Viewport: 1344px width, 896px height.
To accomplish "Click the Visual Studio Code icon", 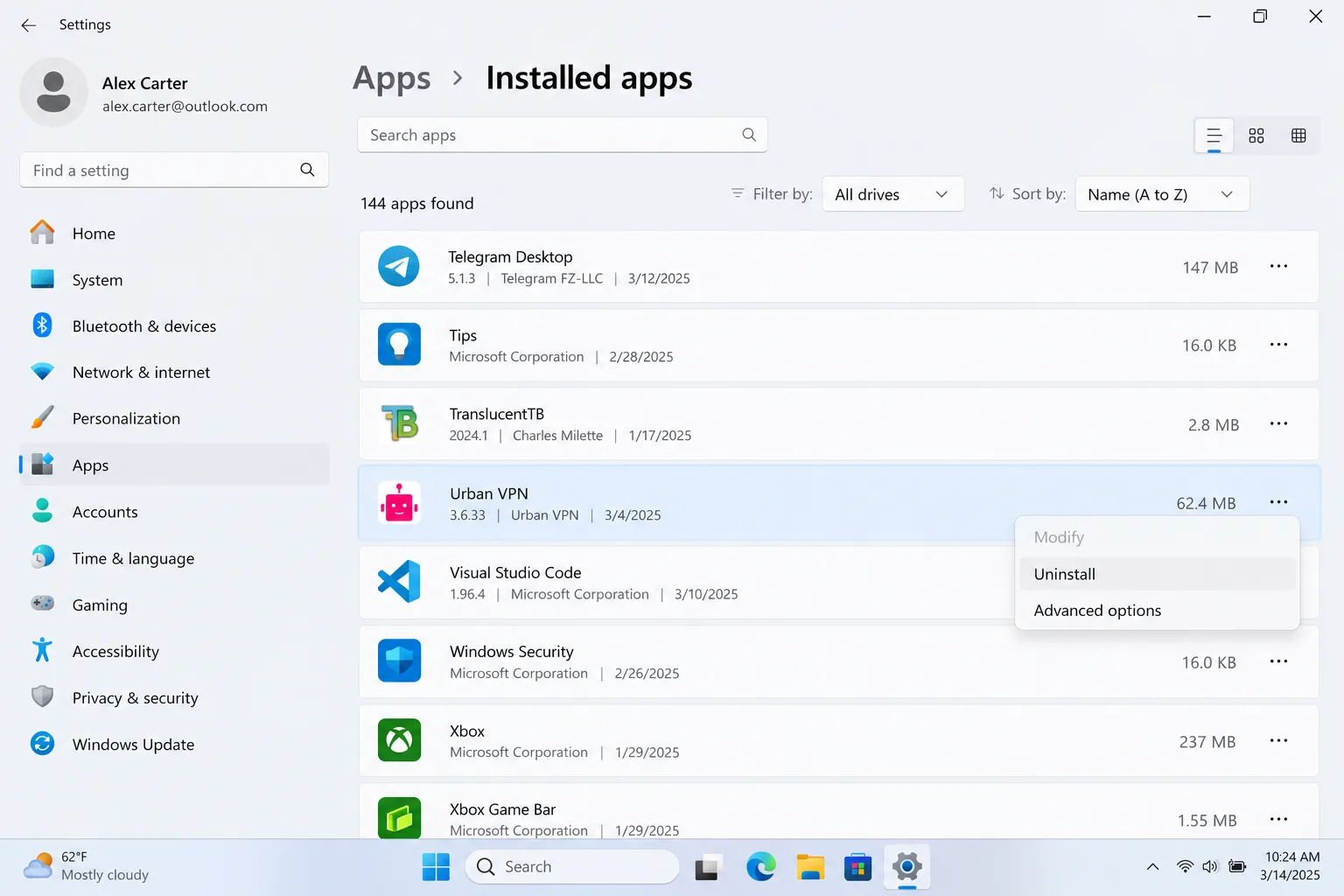I will [x=399, y=582].
